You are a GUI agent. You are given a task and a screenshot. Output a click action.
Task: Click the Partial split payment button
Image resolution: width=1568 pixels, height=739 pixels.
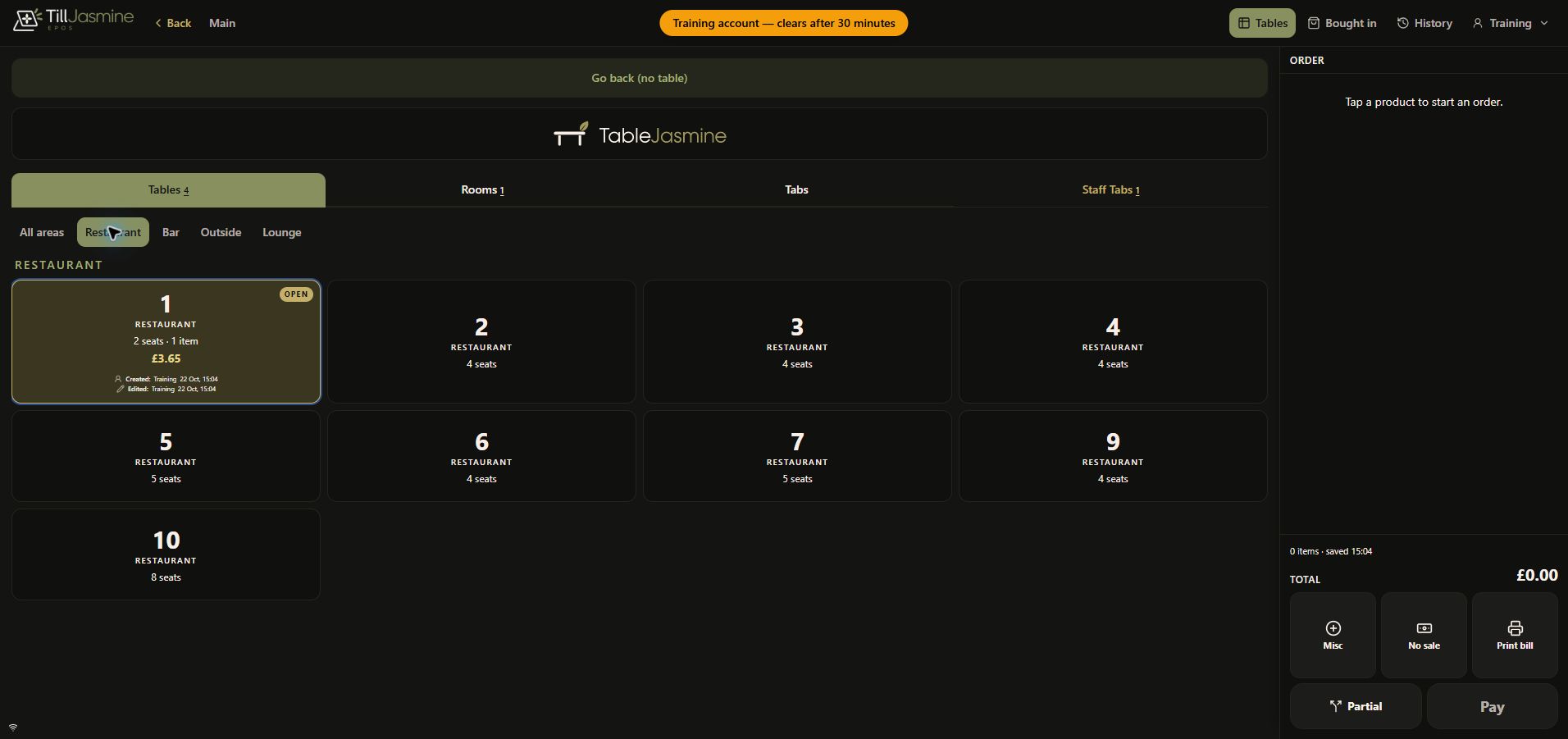tap(1356, 706)
